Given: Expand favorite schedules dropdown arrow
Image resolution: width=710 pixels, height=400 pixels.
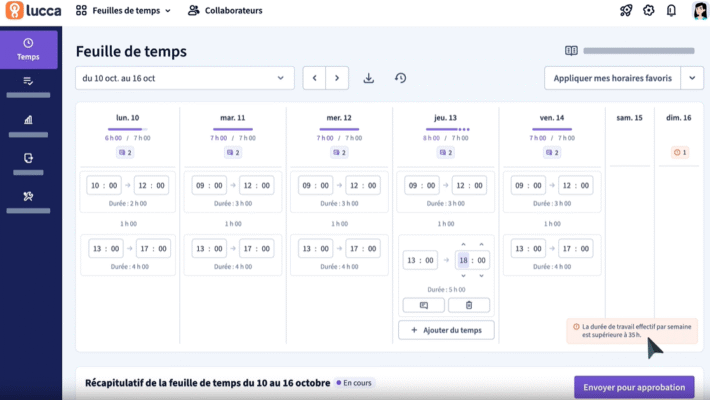Looking at the screenshot, I should tap(692, 78).
